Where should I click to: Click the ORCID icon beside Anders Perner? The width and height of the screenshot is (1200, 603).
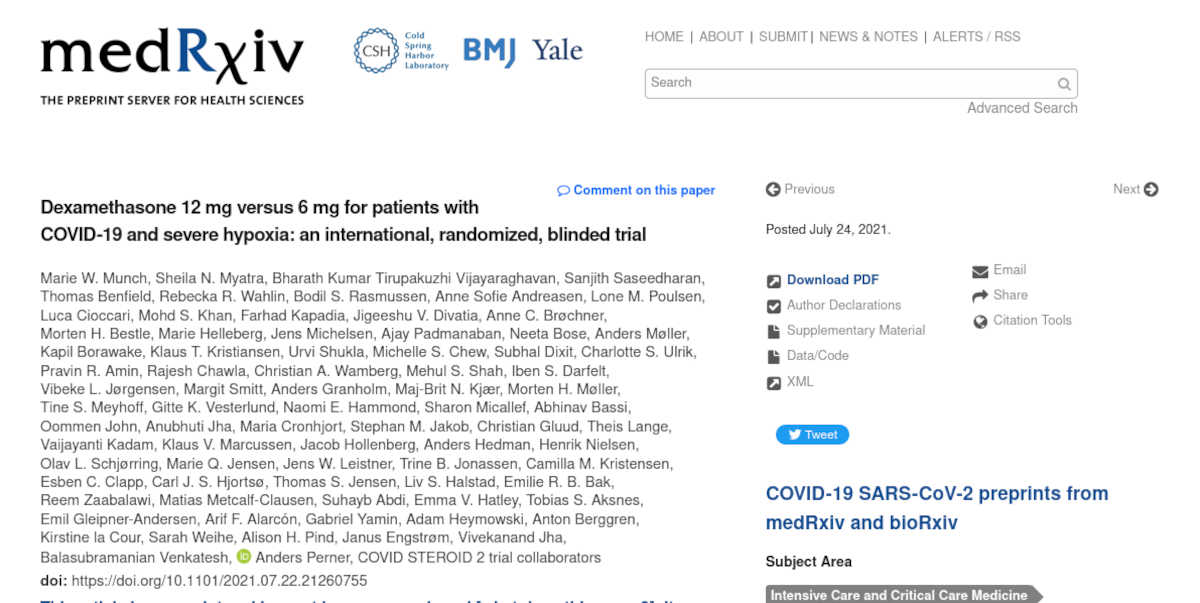point(243,557)
